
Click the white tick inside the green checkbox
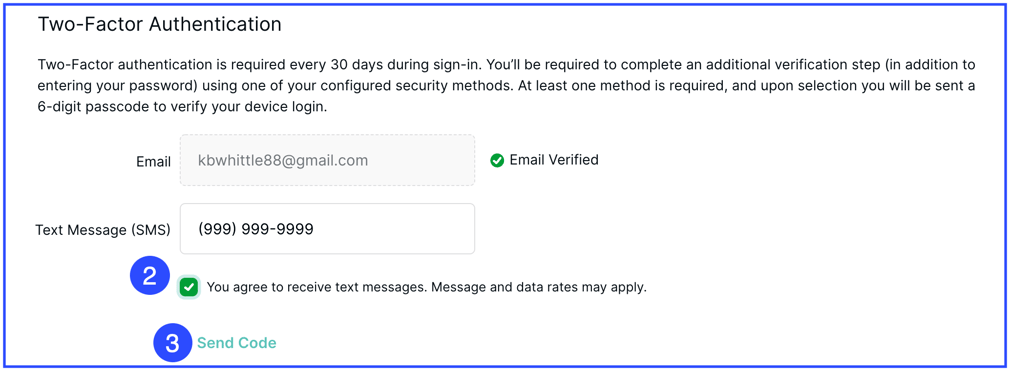pyautogui.click(x=189, y=288)
